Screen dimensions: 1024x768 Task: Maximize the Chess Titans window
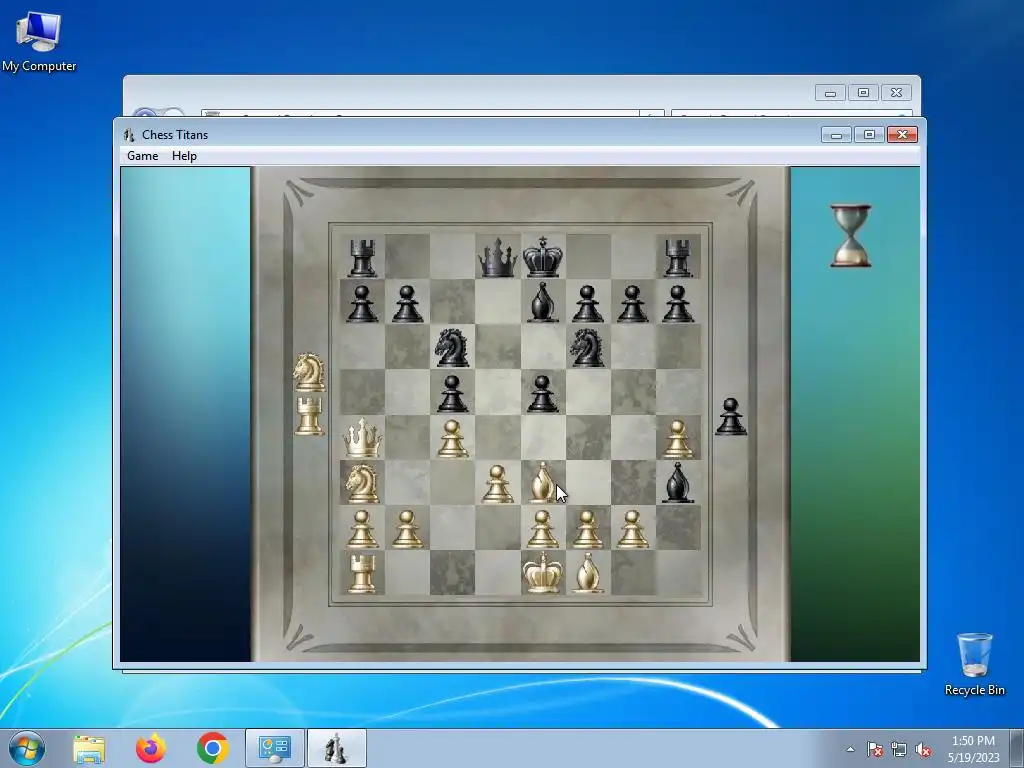pos(869,135)
